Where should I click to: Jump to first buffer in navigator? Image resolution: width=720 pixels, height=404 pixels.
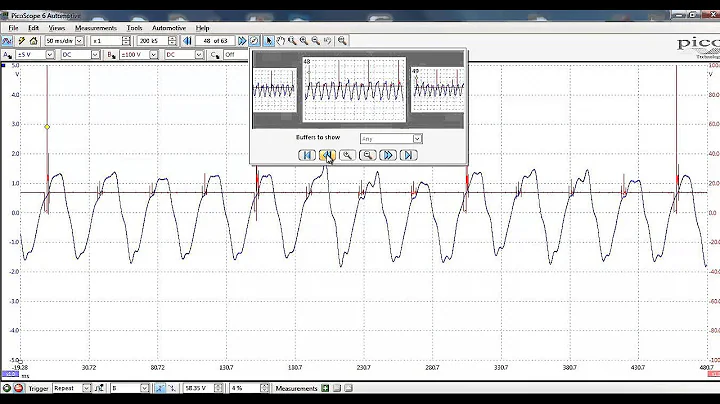(x=307, y=155)
